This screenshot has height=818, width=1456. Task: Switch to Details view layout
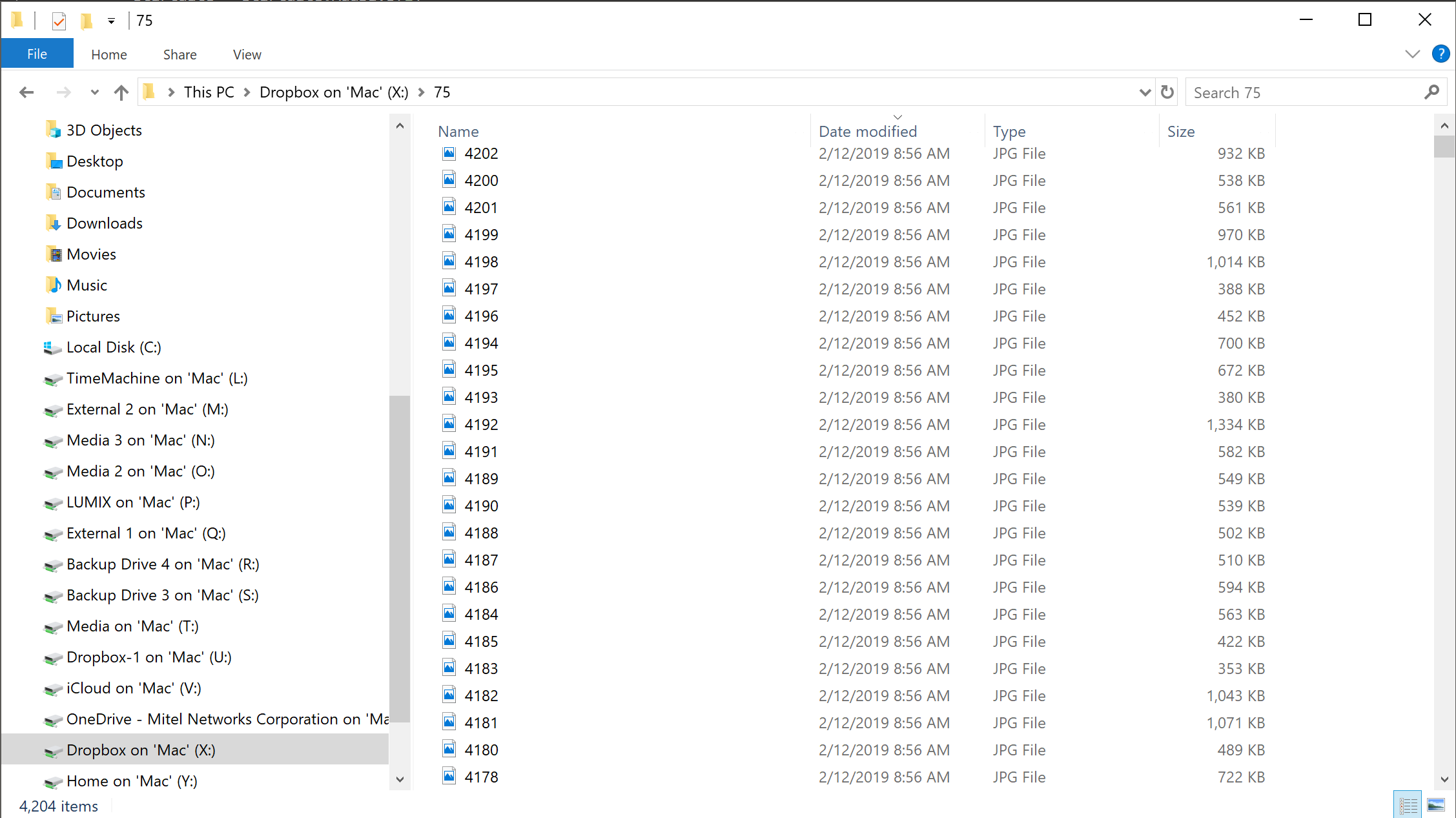coord(1408,805)
